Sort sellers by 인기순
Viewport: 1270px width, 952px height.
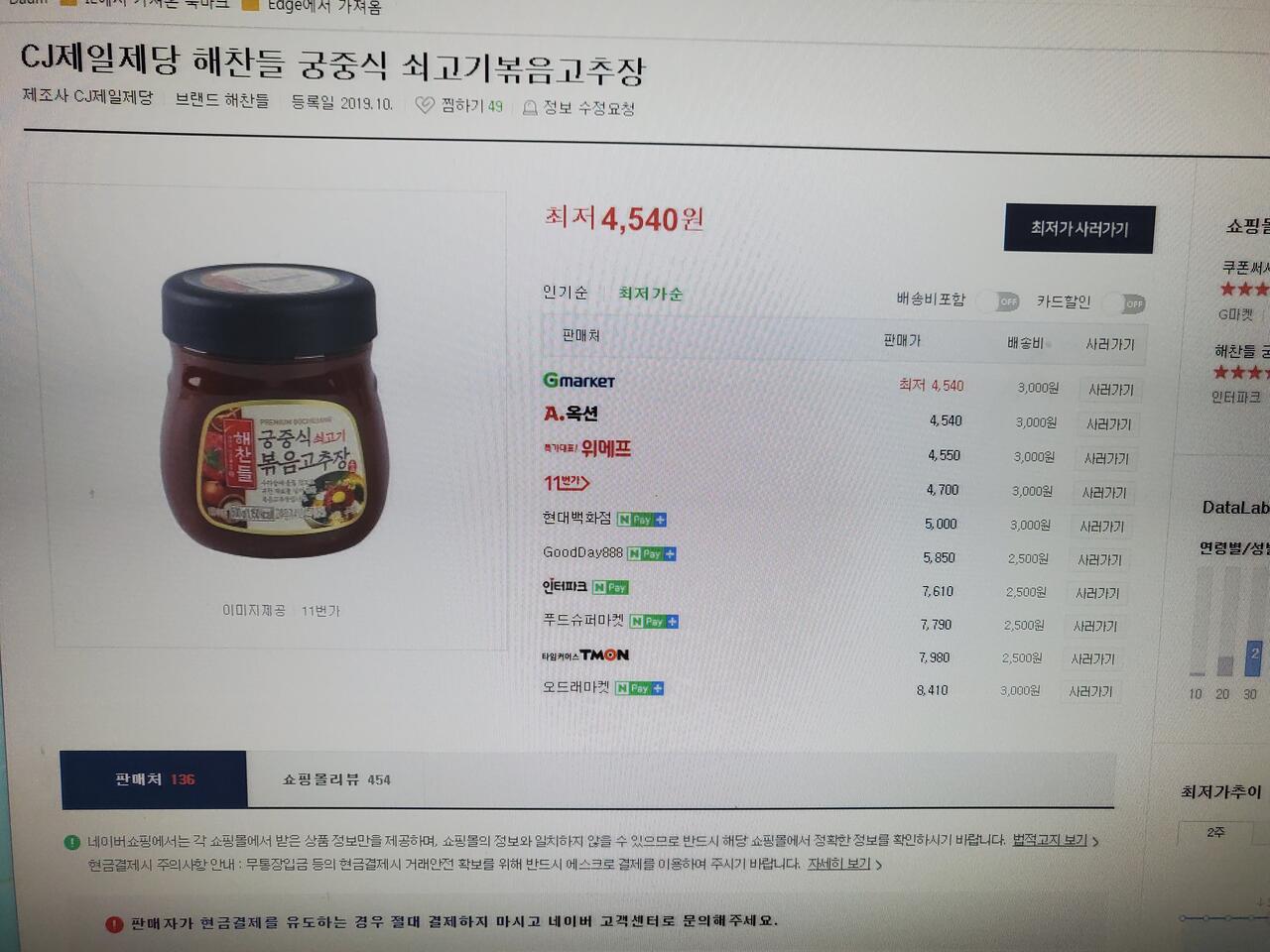tap(565, 292)
